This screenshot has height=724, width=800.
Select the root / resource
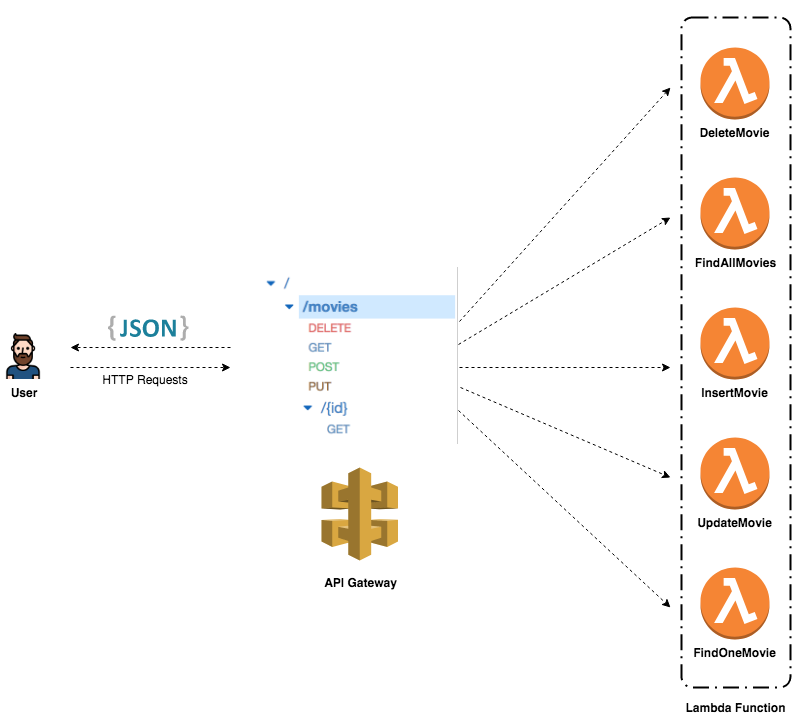[287, 283]
